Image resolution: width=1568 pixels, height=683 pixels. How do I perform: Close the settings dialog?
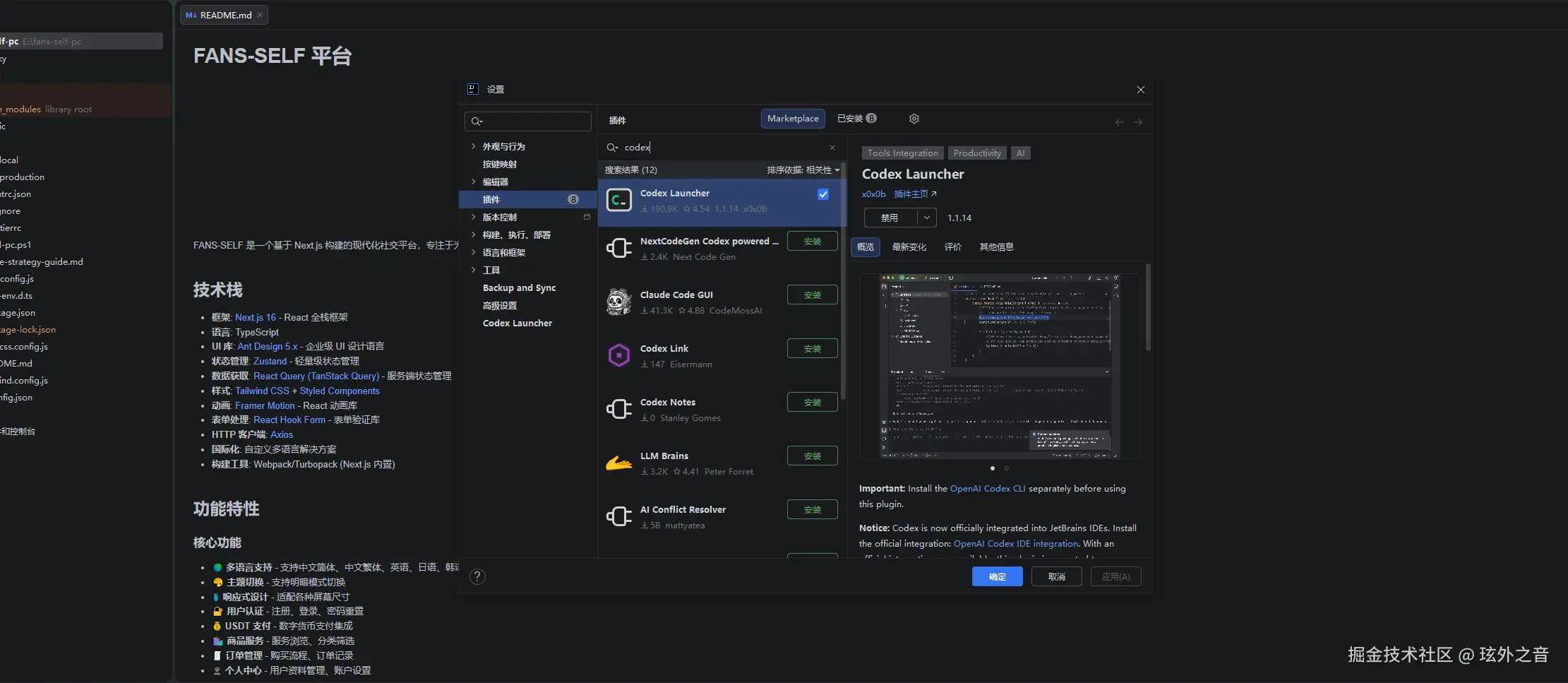[1141, 90]
